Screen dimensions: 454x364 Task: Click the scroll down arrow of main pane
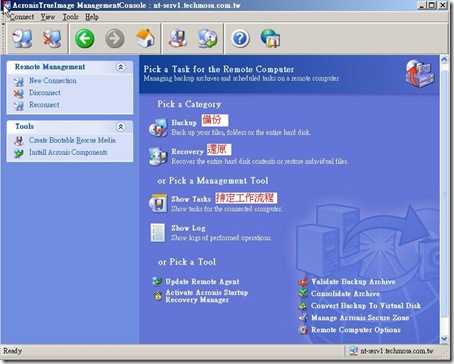(444, 339)
